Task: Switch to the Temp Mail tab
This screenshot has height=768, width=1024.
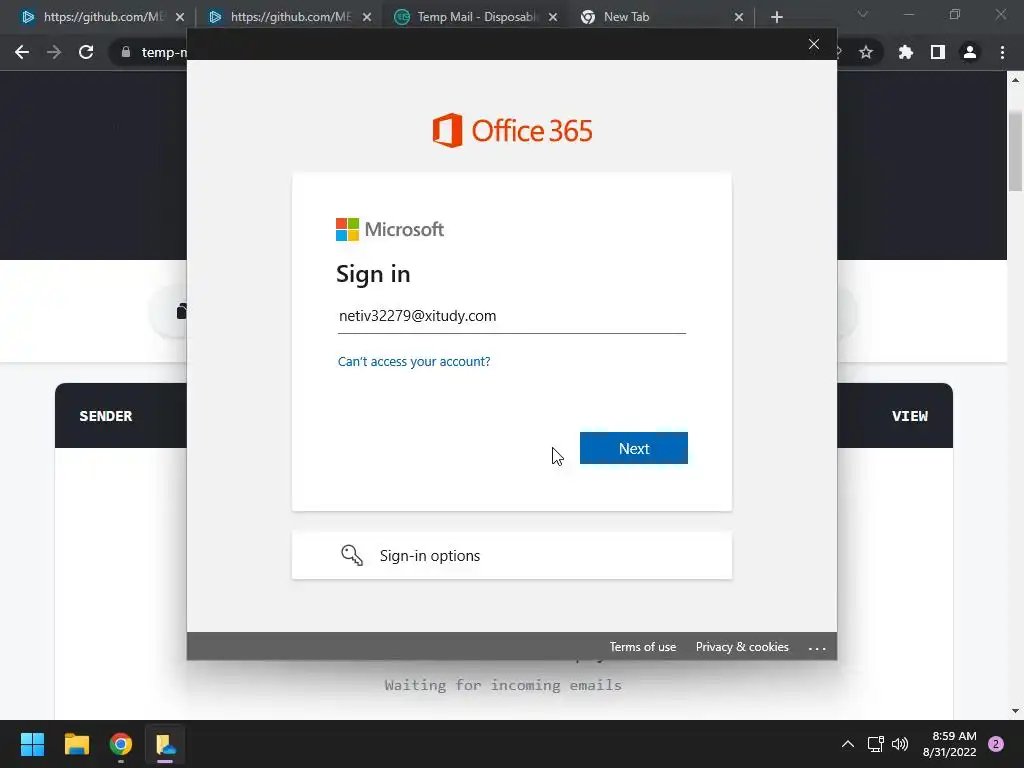Action: point(475,17)
